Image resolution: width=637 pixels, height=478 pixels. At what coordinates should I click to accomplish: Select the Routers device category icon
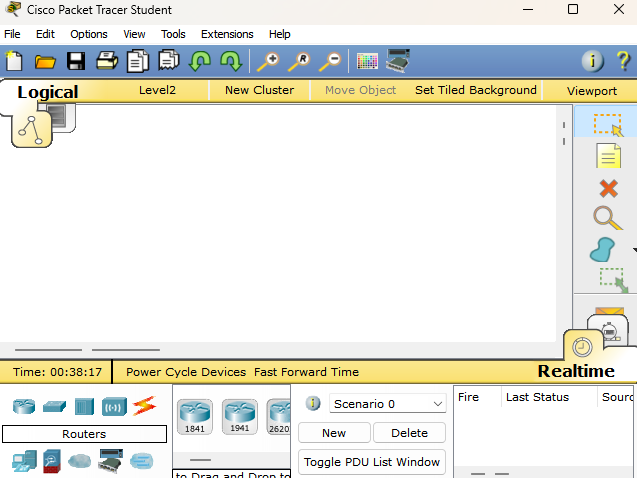(24, 406)
